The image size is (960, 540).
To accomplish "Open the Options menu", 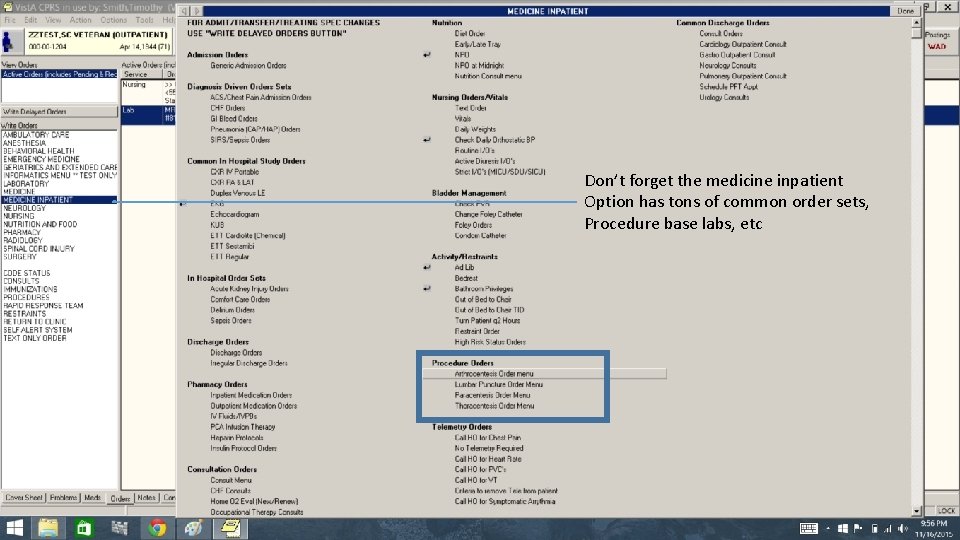I will tap(113, 20).
